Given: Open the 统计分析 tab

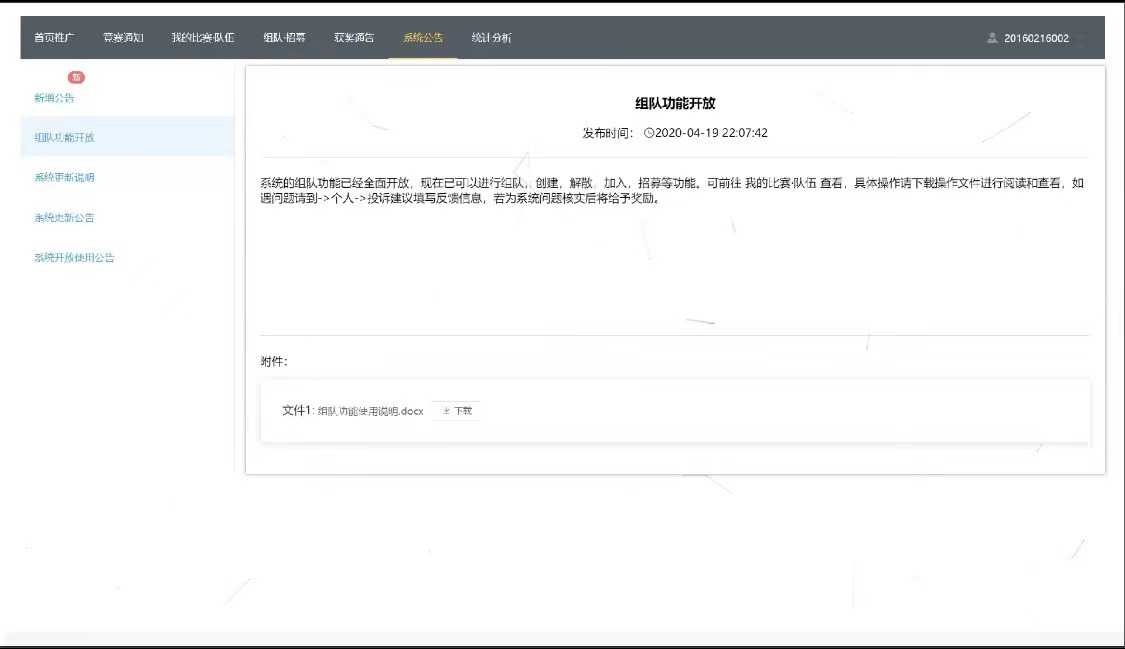Looking at the screenshot, I should pyautogui.click(x=491, y=38).
